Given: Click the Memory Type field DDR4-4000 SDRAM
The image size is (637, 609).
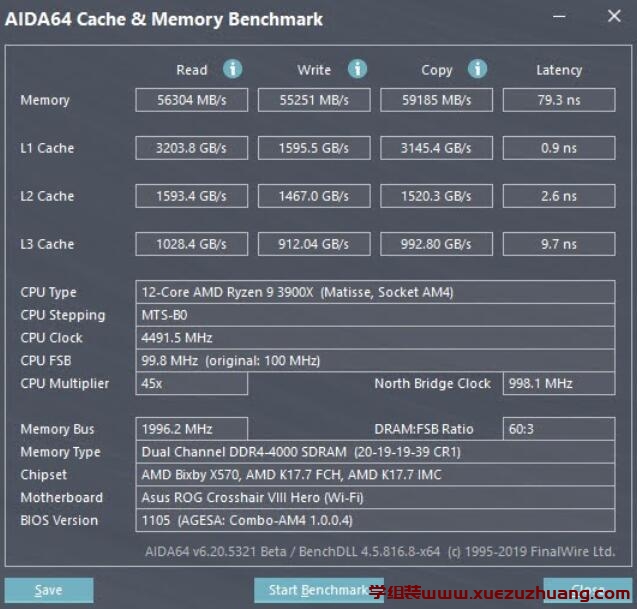Looking at the screenshot, I should 375,452.
